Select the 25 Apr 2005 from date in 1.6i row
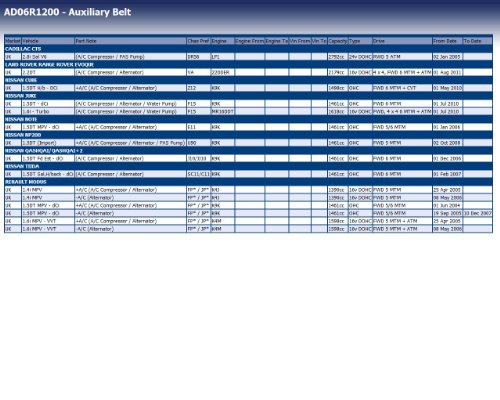This screenshot has width=500, height=400. [447, 221]
